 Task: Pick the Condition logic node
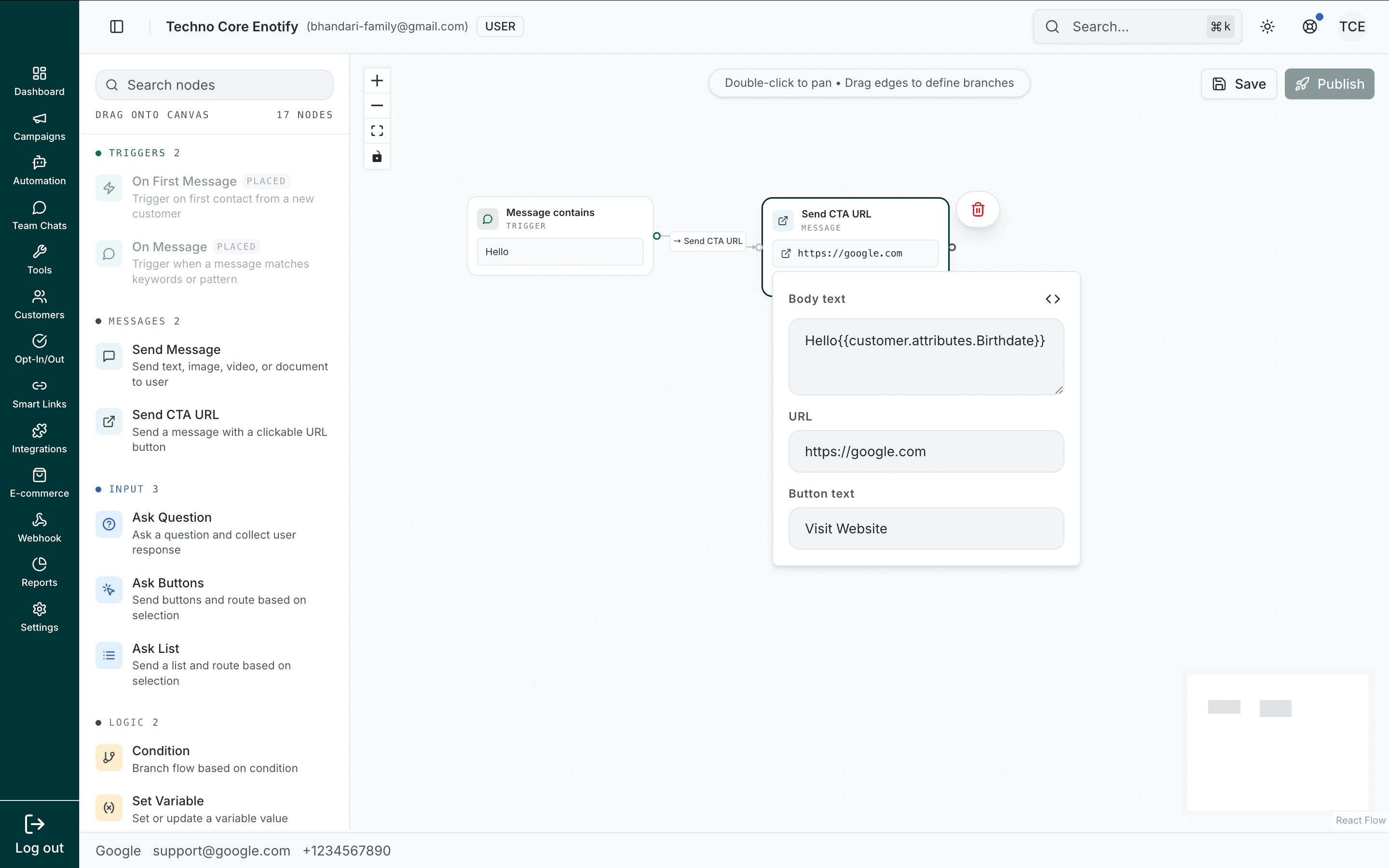click(214, 759)
